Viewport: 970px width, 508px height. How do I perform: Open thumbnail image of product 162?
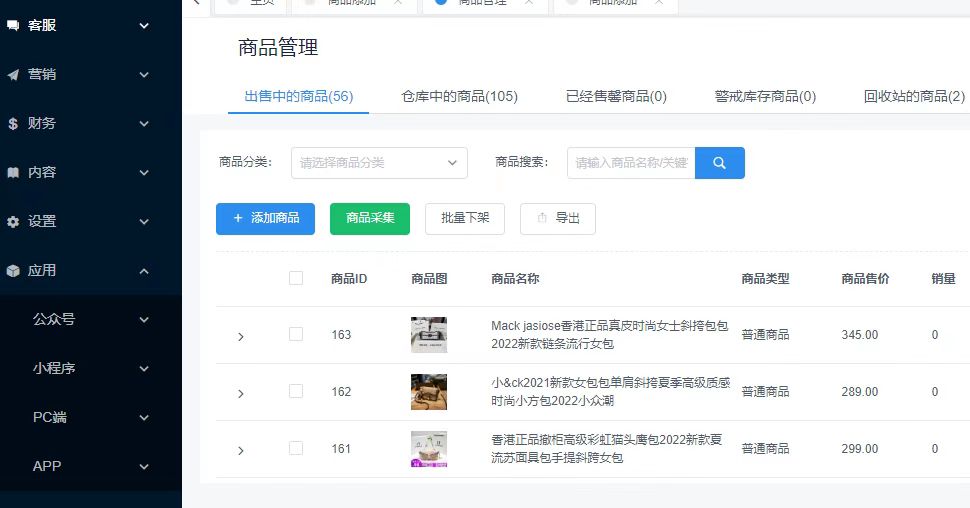click(x=429, y=392)
